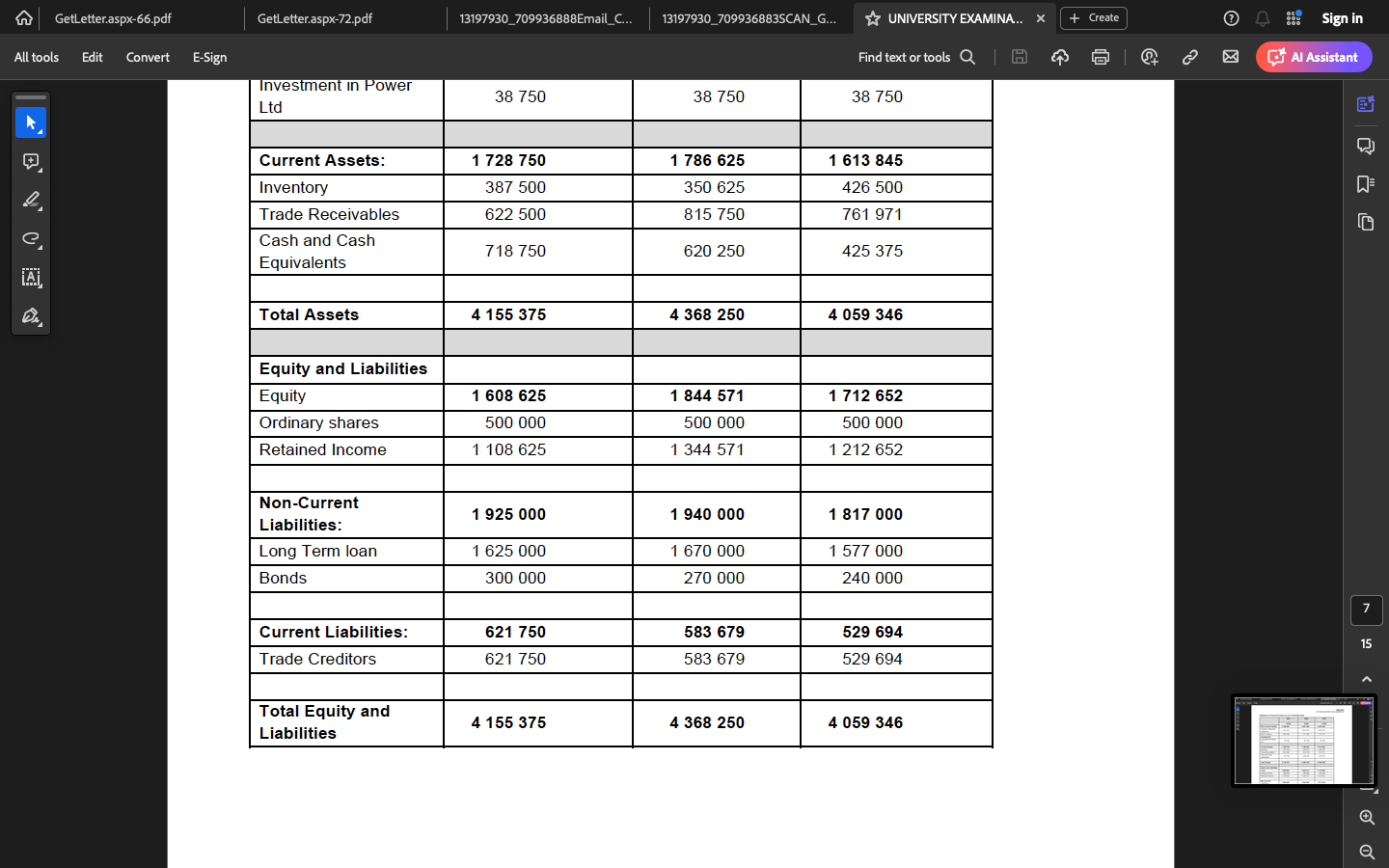Open the Fill and Sign pen tool

[31, 316]
